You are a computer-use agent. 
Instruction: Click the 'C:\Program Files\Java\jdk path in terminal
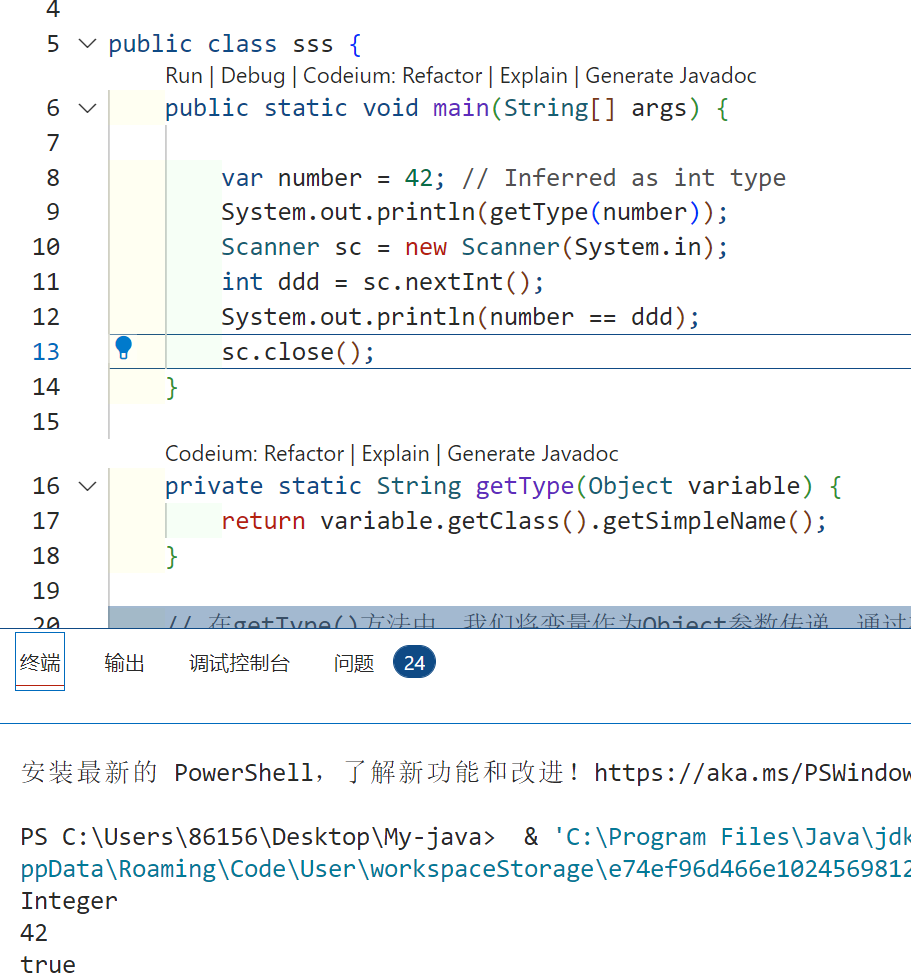pyautogui.click(x=732, y=837)
